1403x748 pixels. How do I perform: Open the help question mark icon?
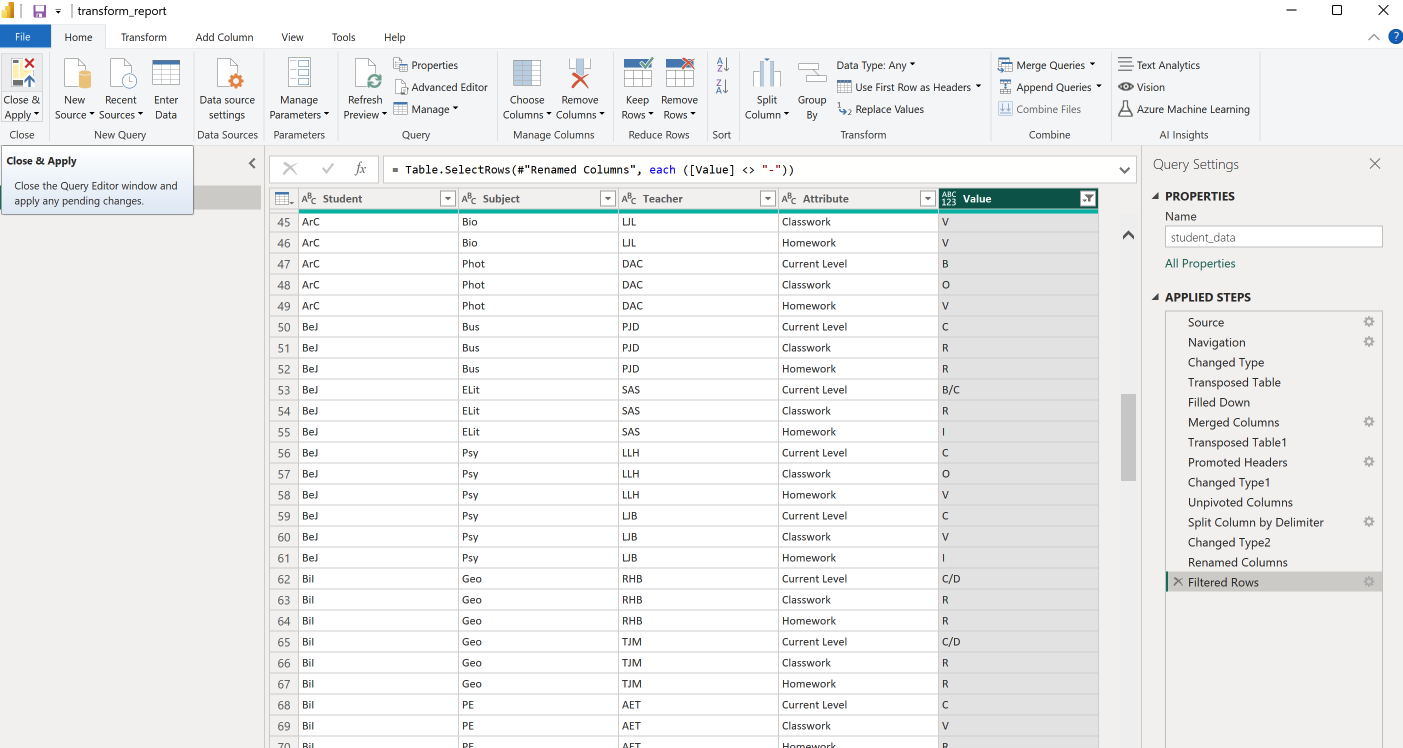(x=1396, y=37)
